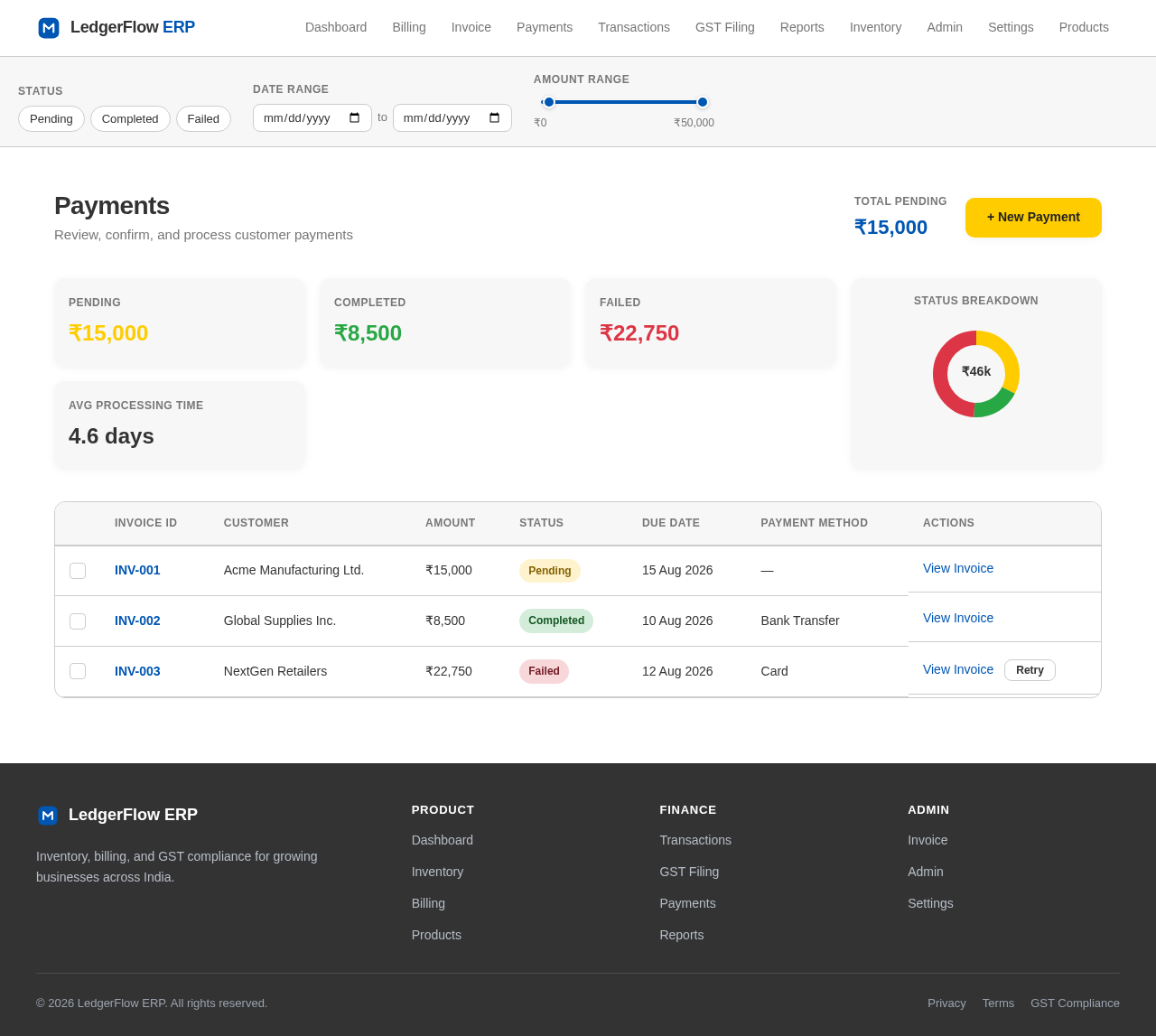The width and height of the screenshot is (1156, 1036).
Task: Open calendar picker on start date field
Action: coord(354,118)
